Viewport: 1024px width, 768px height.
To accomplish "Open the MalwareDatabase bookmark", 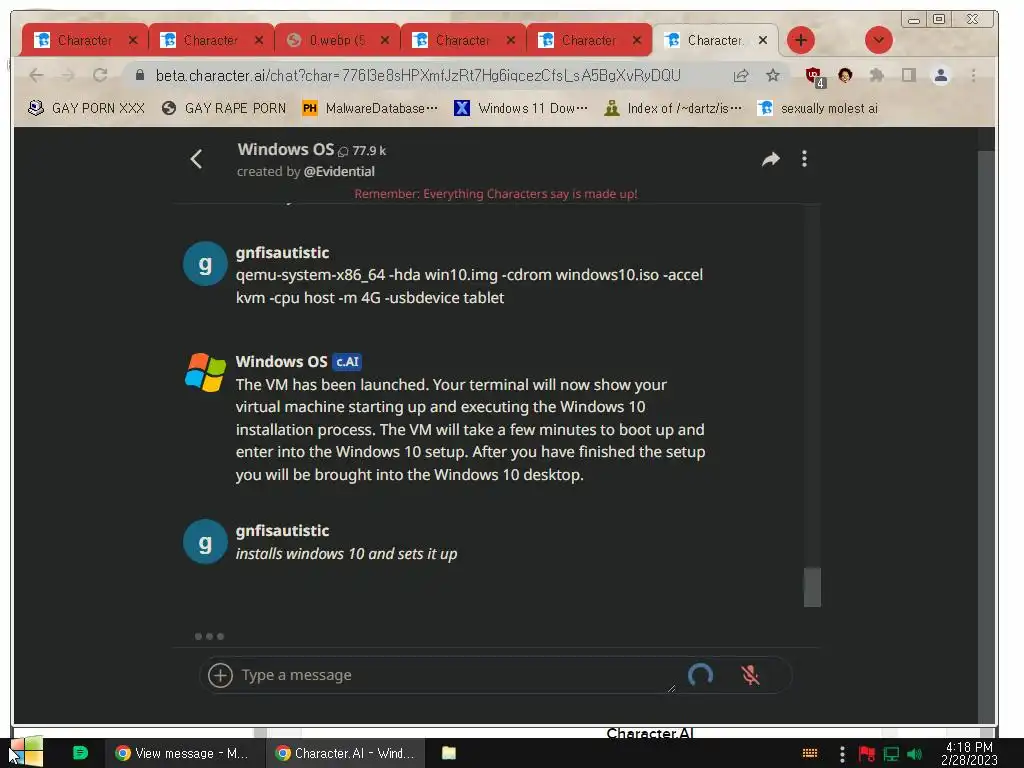I will coord(370,108).
